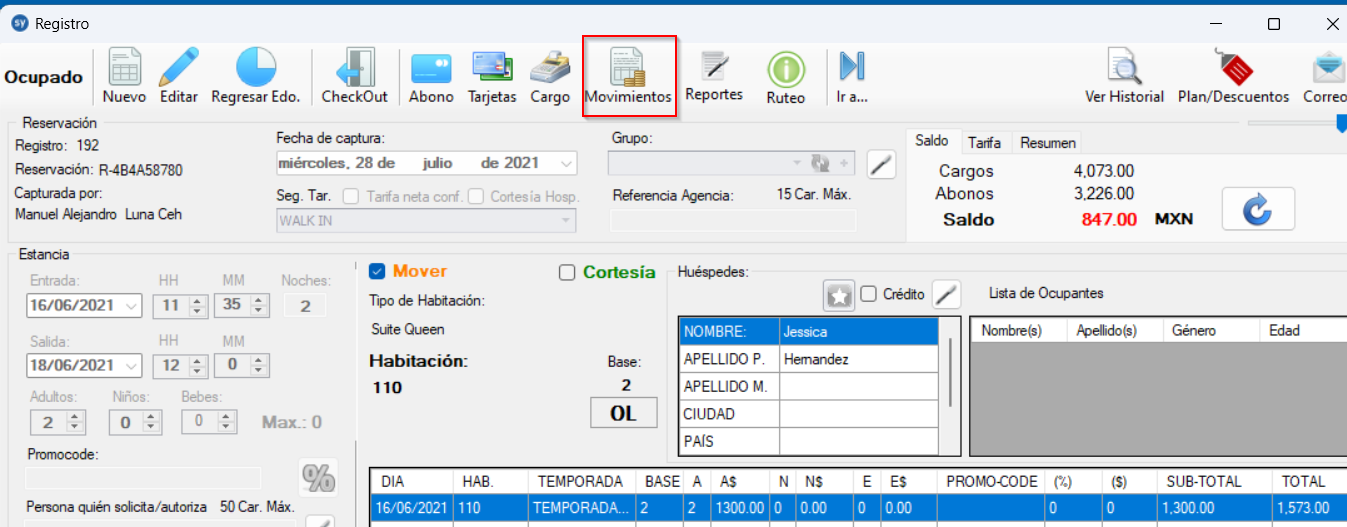Enable the Cortesía checkbox
The height and width of the screenshot is (527, 1347).
[x=567, y=272]
